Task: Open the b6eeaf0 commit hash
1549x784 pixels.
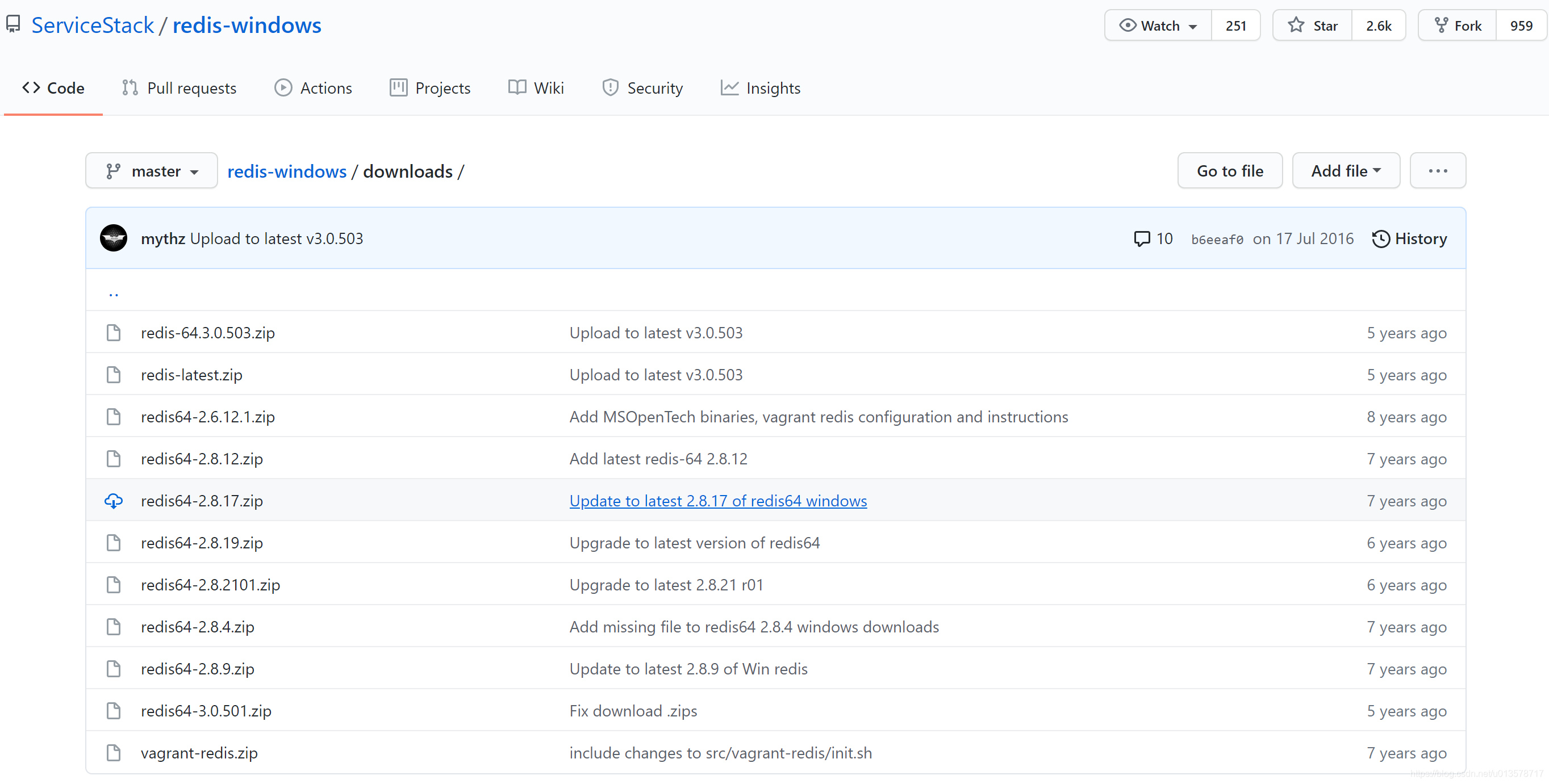Action: pyautogui.click(x=1217, y=239)
